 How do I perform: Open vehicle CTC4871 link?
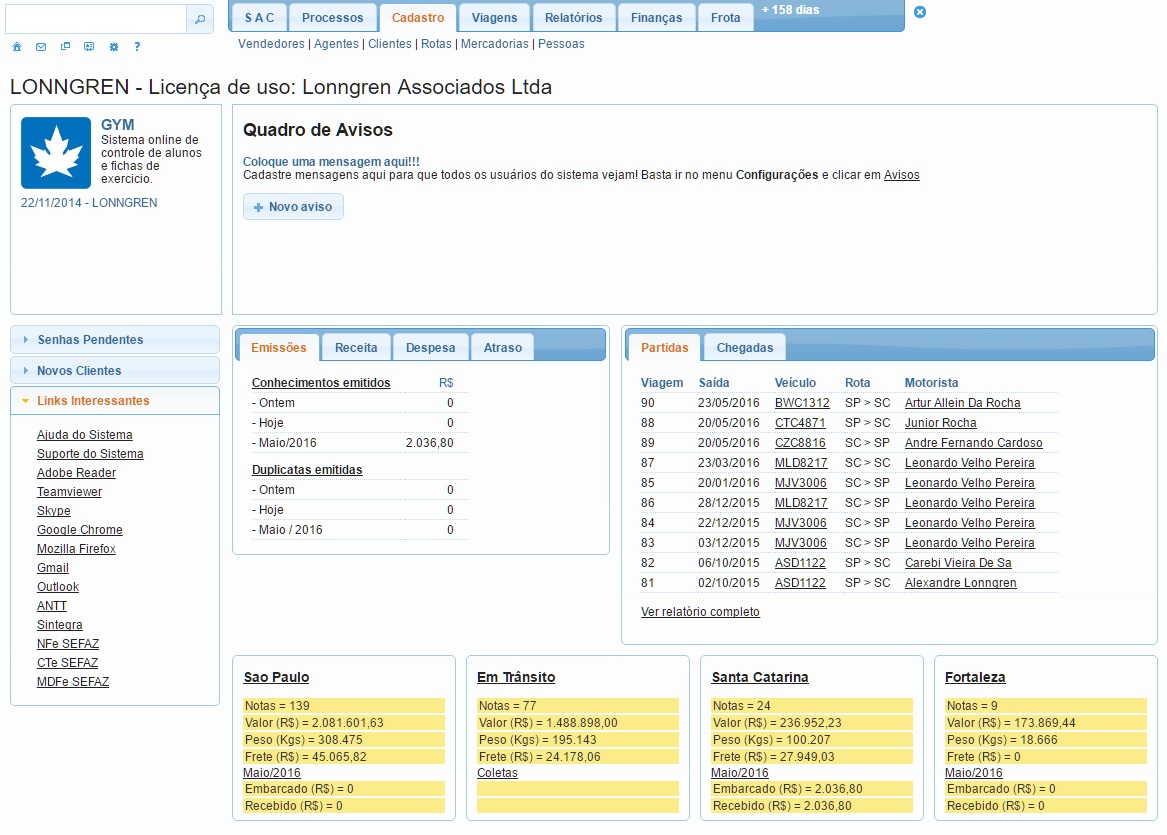click(x=800, y=423)
